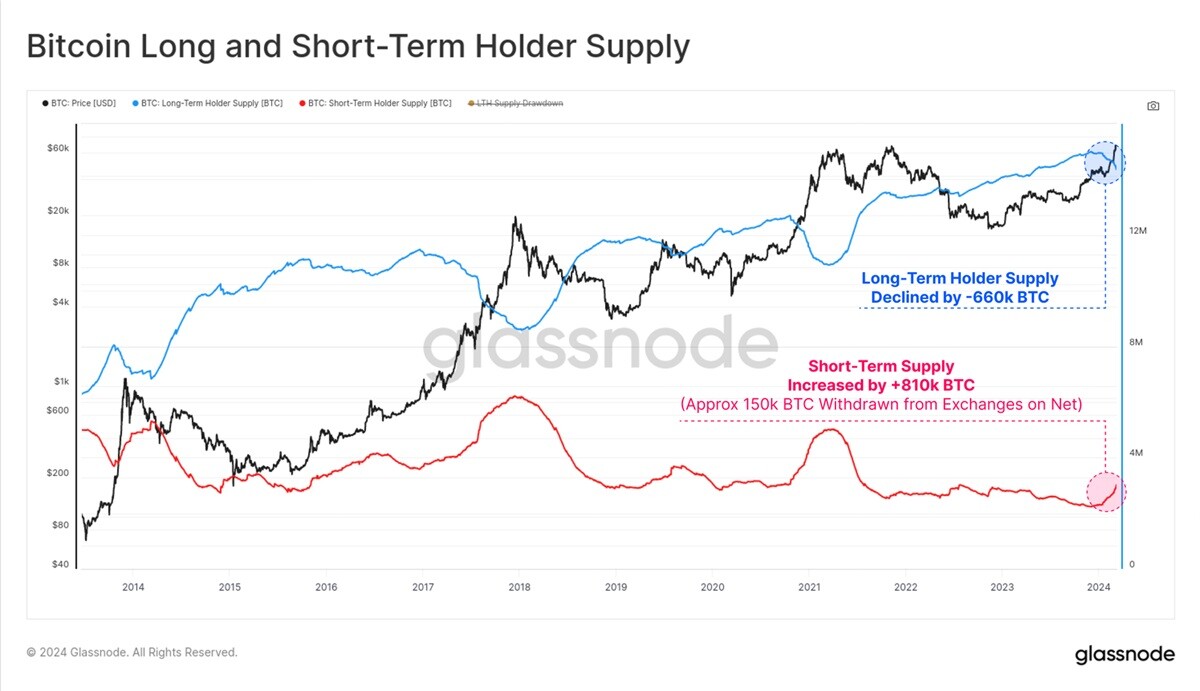Enable the LTH Supply Drawdown series

(x=519, y=103)
